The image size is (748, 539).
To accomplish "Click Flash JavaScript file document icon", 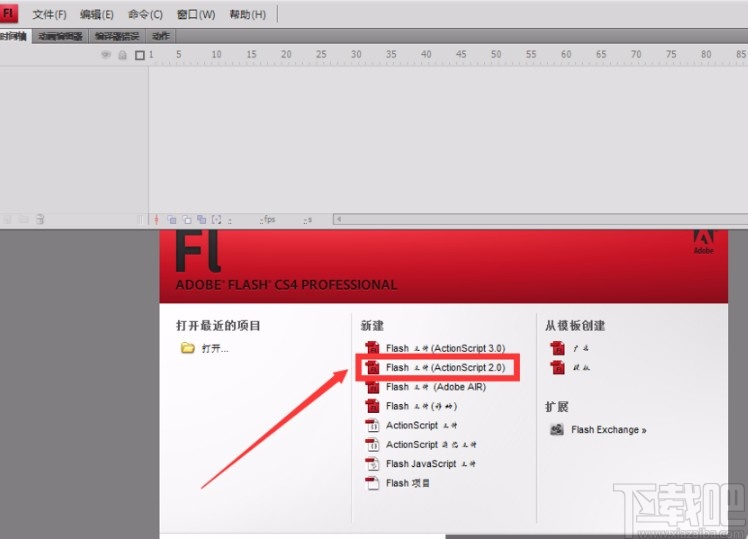I will click(x=372, y=464).
